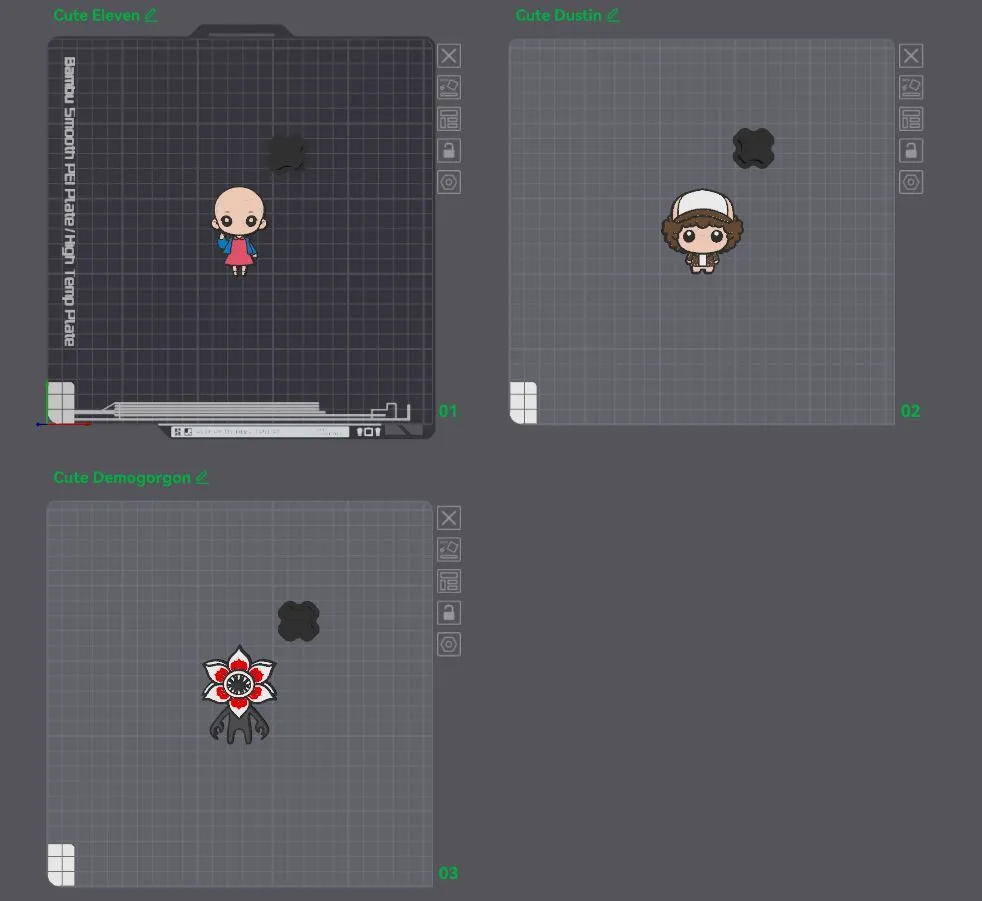Select the Demogorgon character model
The height and width of the screenshot is (901, 982).
239,695
